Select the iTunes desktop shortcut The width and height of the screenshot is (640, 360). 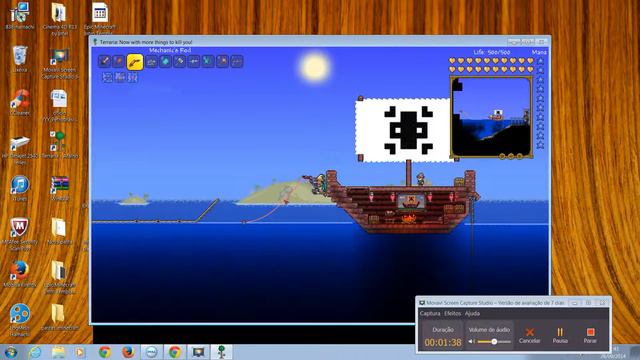click(x=20, y=189)
